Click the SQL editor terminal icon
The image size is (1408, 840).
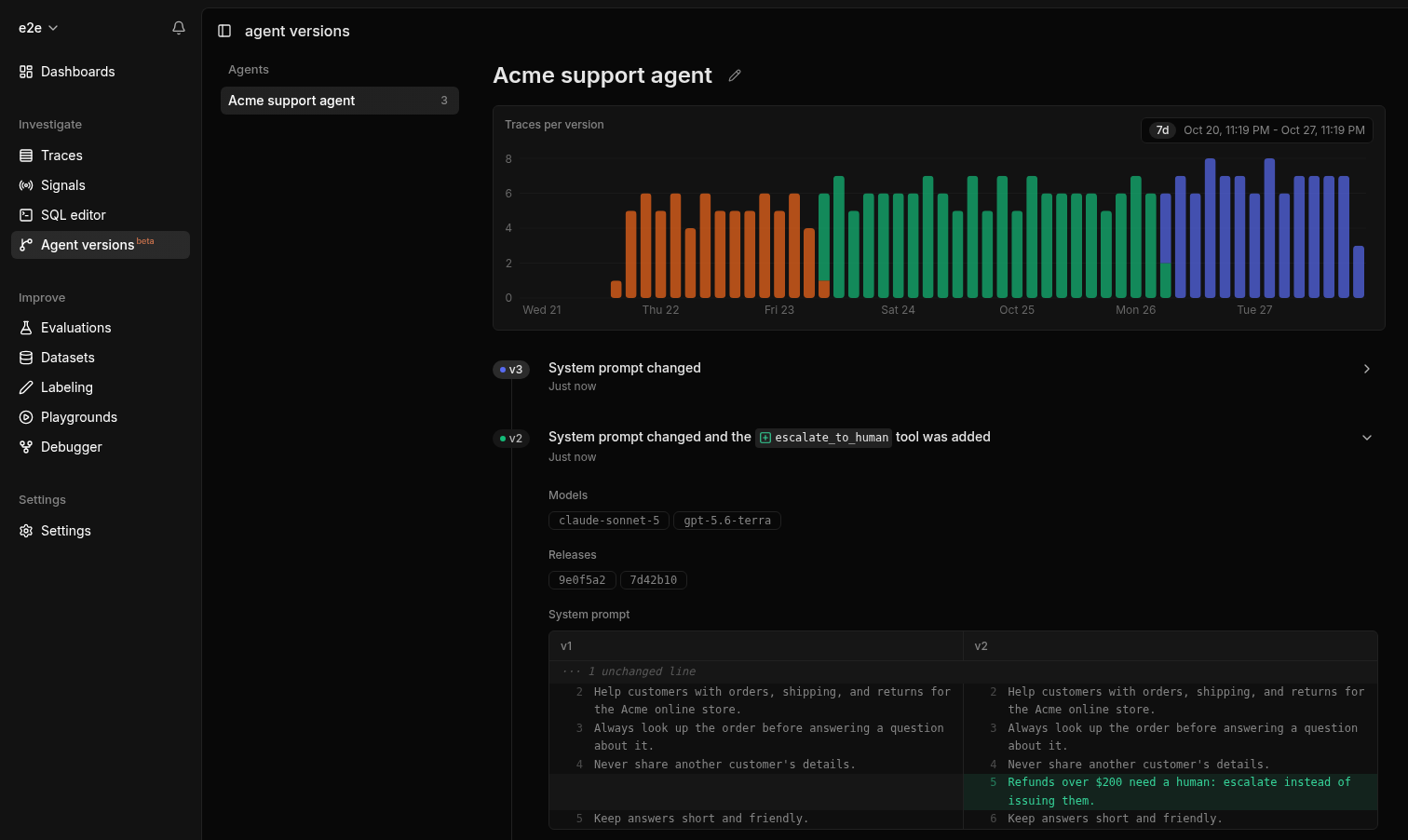[26, 215]
